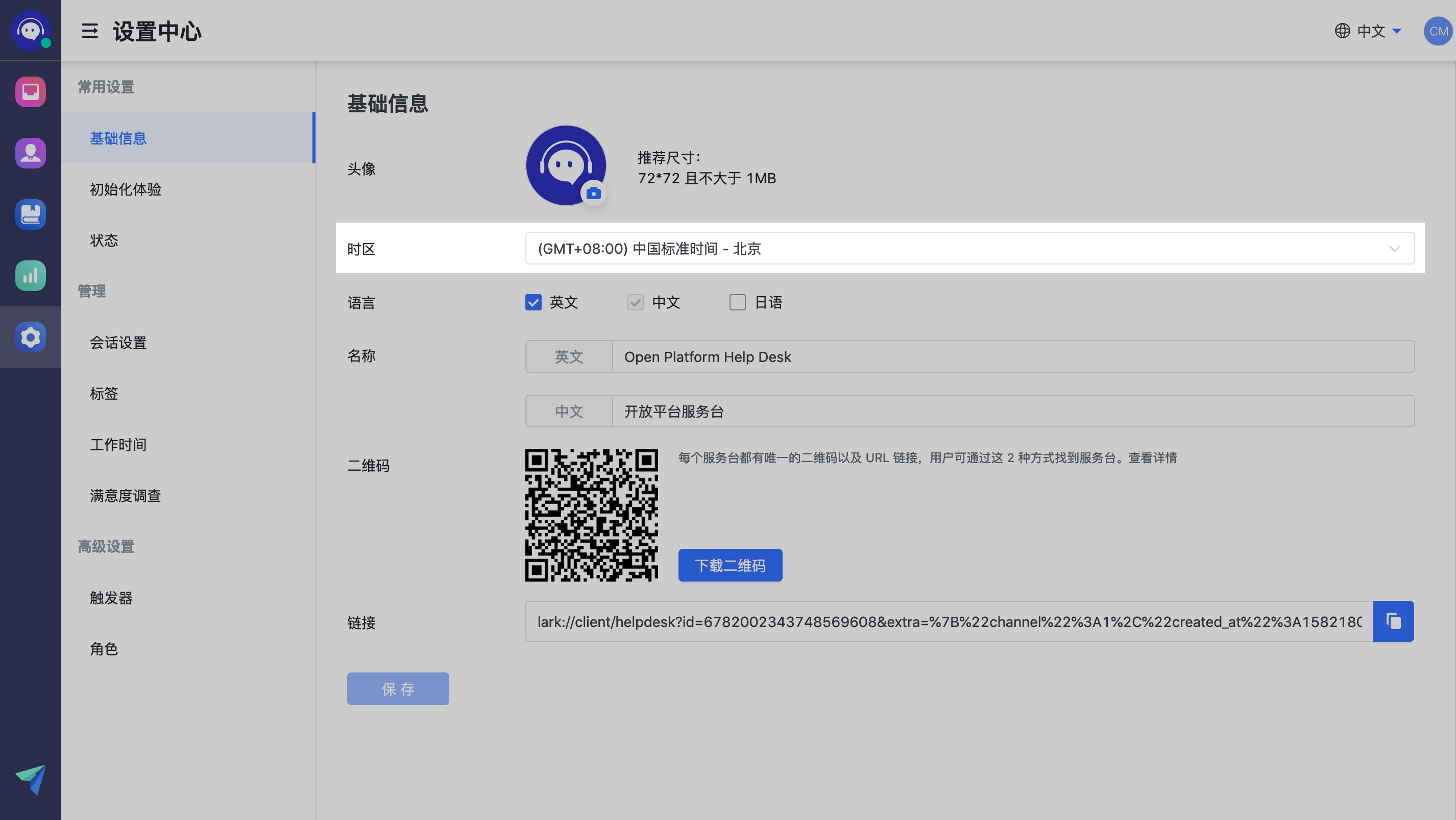Click the help desk avatar image
The width and height of the screenshot is (1456, 820).
[566, 165]
